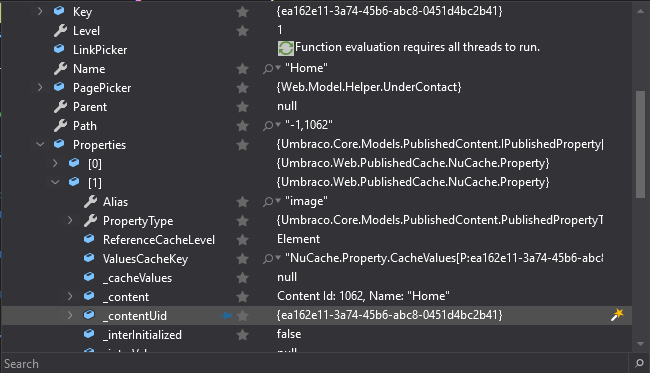650x373 pixels.
Task: Select the Parent row name
Action: (x=90, y=107)
